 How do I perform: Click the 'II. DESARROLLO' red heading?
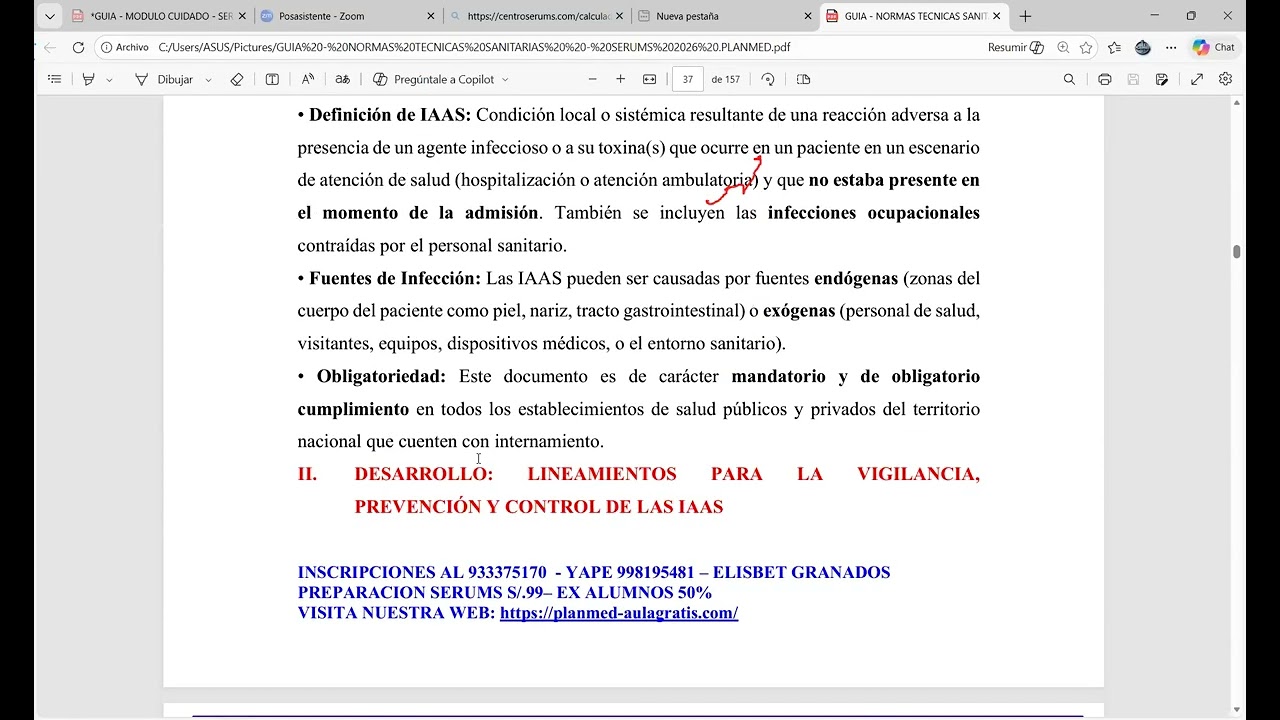(638, 490)
